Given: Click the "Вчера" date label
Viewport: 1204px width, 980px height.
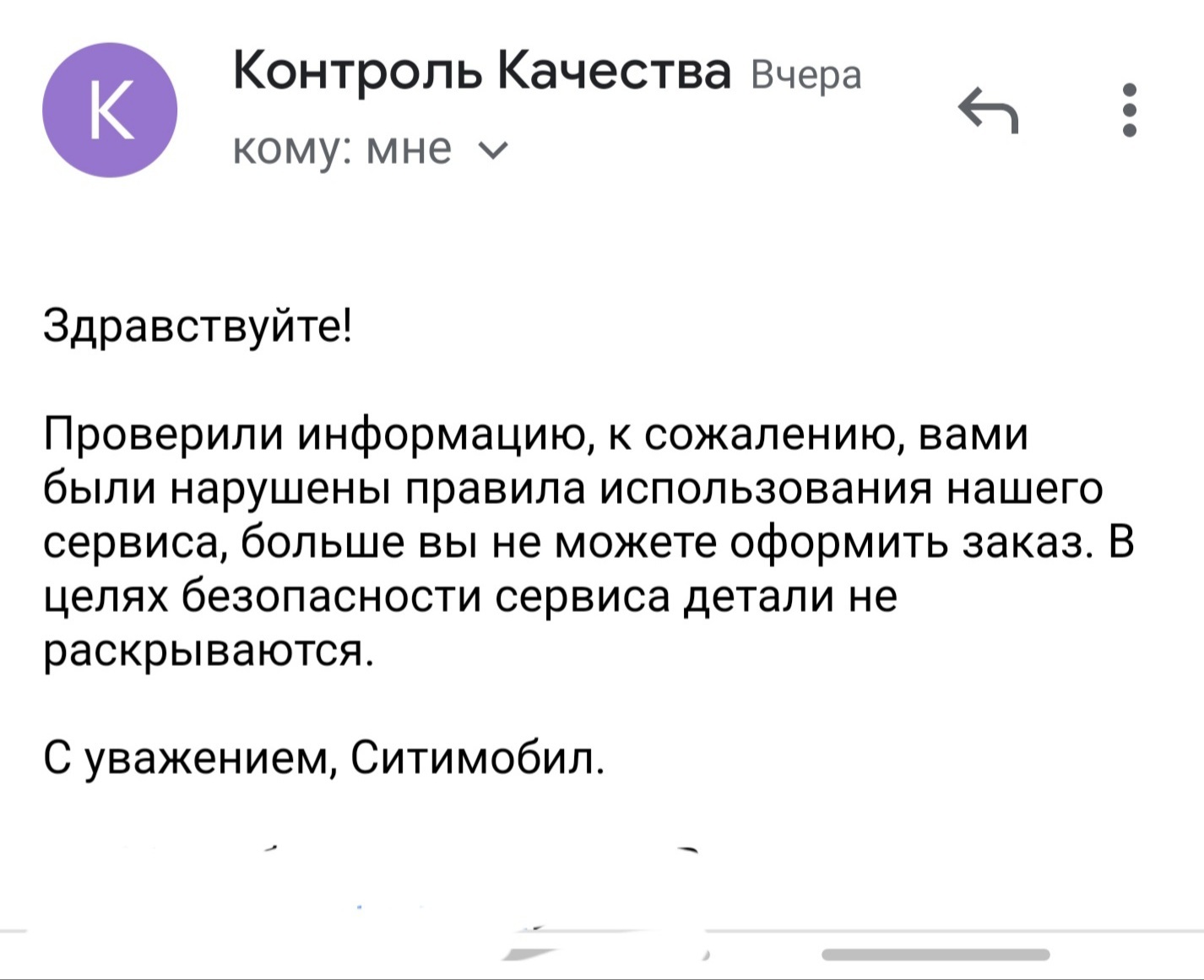Looking at the screenshot, I should coord(806,75).
